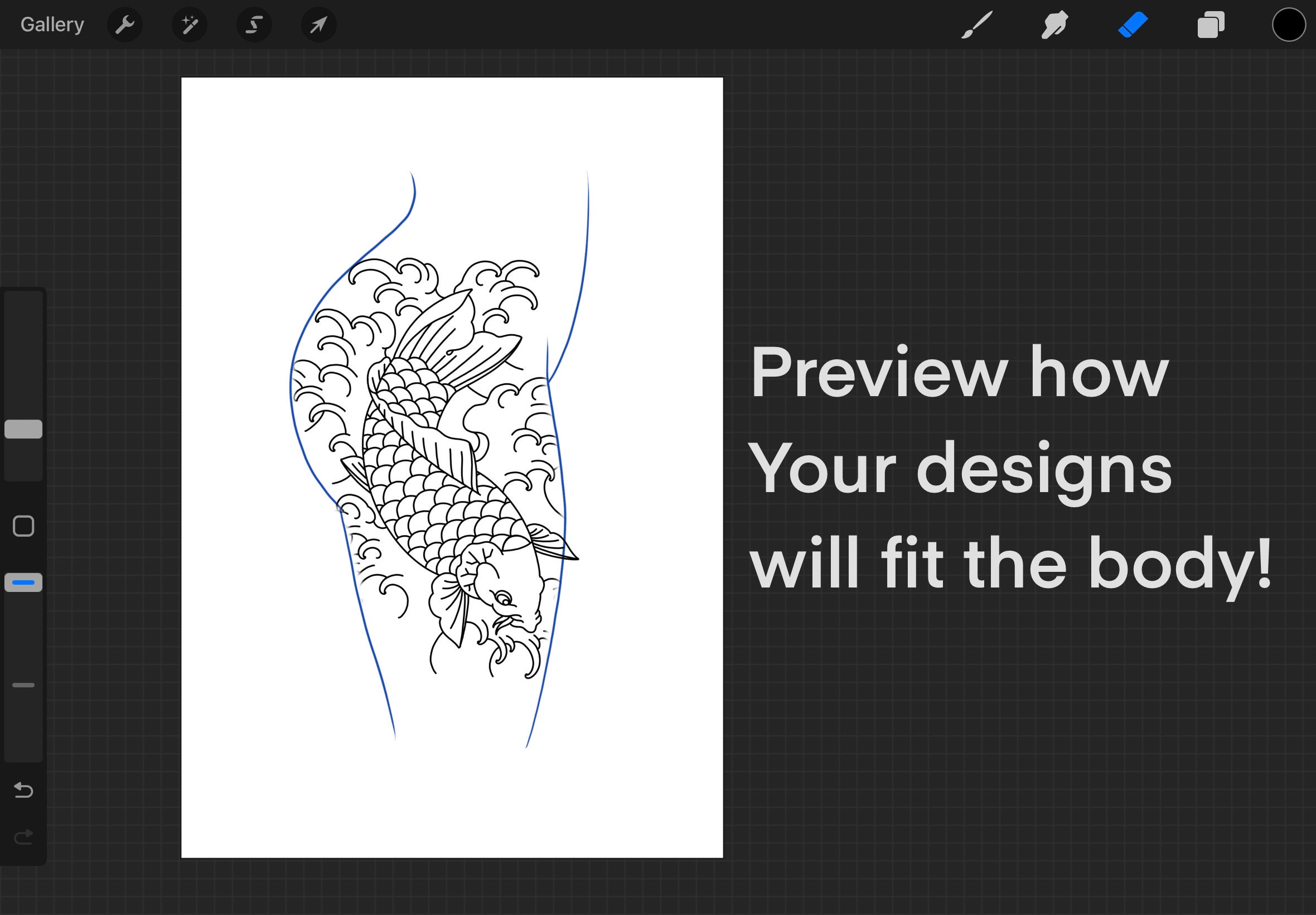Tap the square Modify button on sidebar
Viewport: 1316px width, 915px height.
[23, 525]
